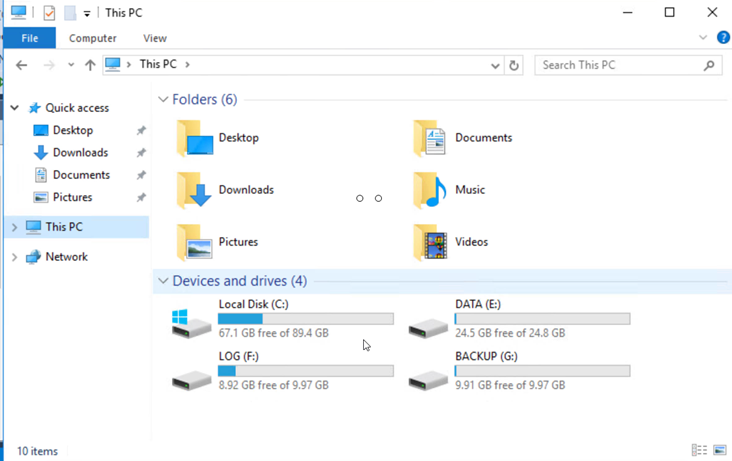Select the BACKUP (G:) drive icon
Image resolution: width=732 pixels, height=461 pixels.
(428, 380)
